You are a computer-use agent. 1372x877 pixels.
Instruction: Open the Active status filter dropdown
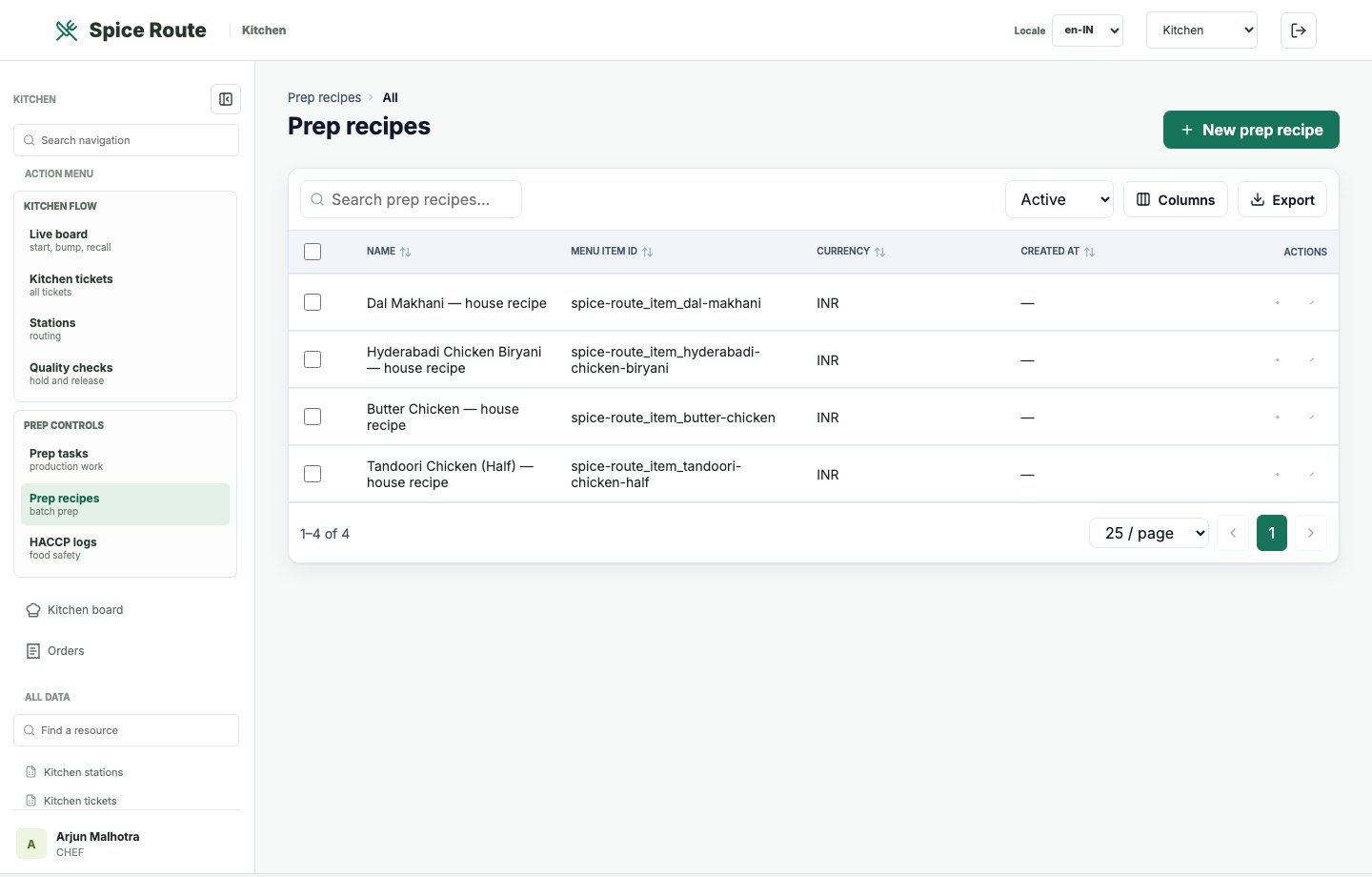click(1059, 199)
